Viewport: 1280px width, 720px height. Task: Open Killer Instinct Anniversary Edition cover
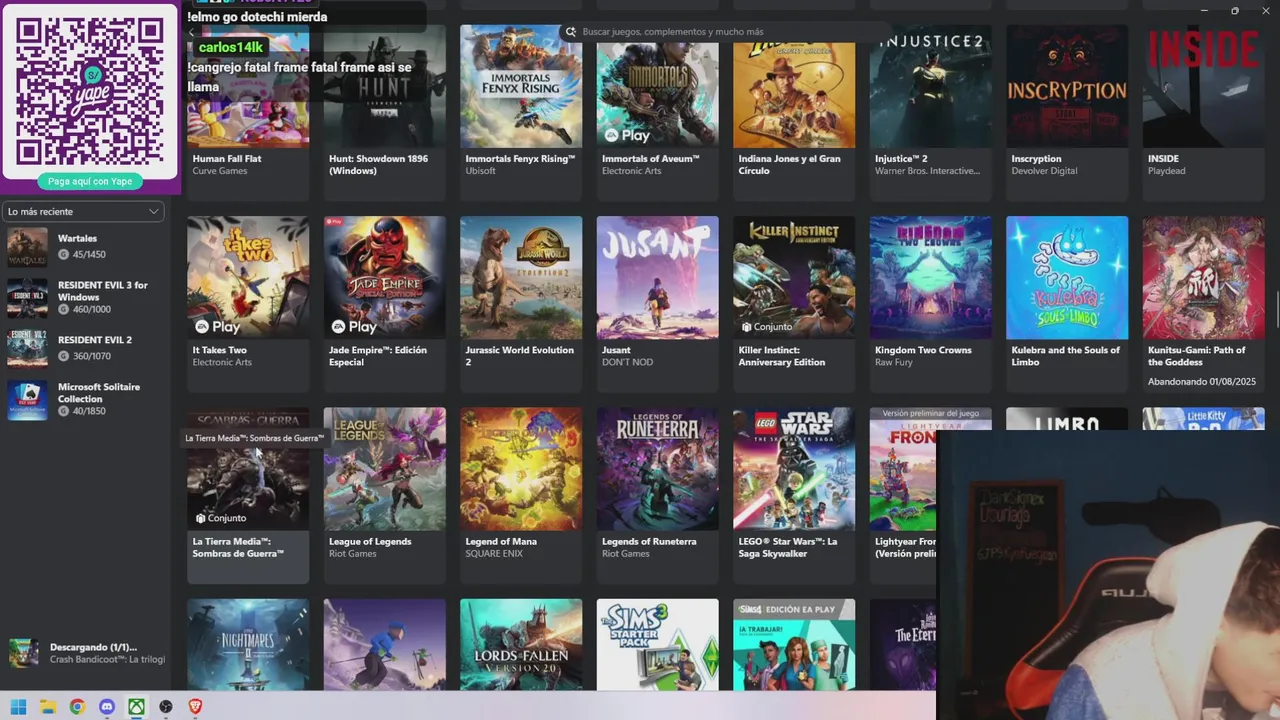pyautogui.click(x=794, y=278)
